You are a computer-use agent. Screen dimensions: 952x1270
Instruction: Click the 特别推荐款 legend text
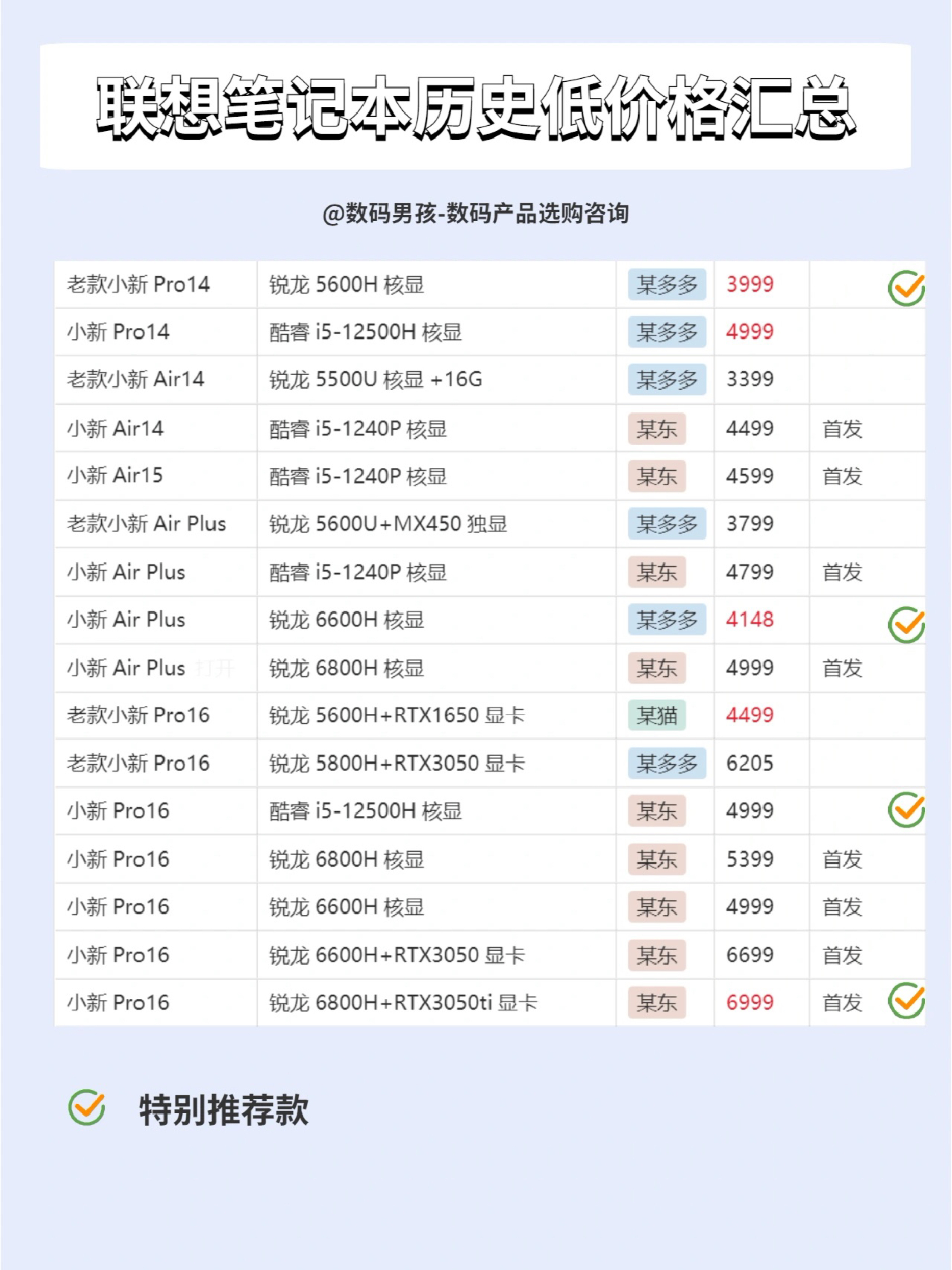click(223, 1109)
